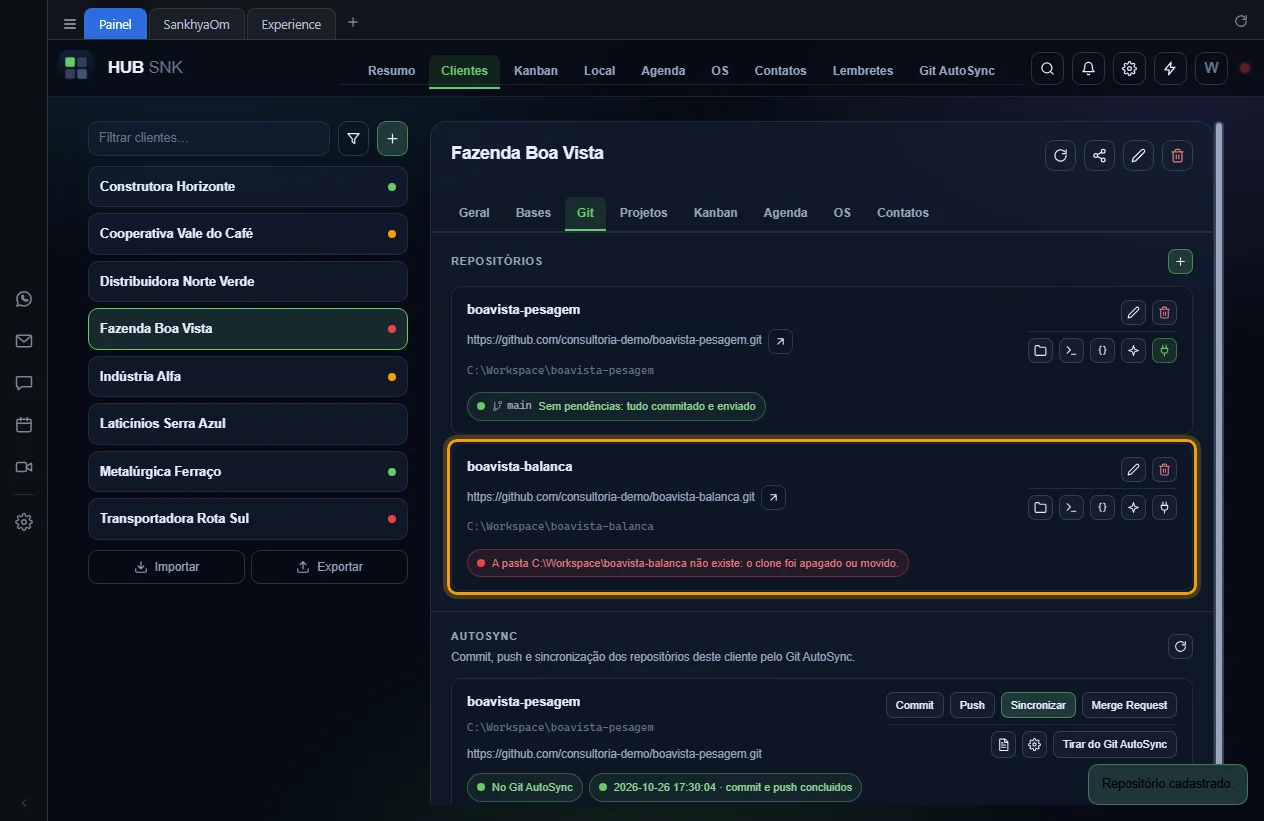Edit the Fazenda Boa Vista client
Image resolution: width=1264 pixels, height=821 pixels.
click(1138, 156)
